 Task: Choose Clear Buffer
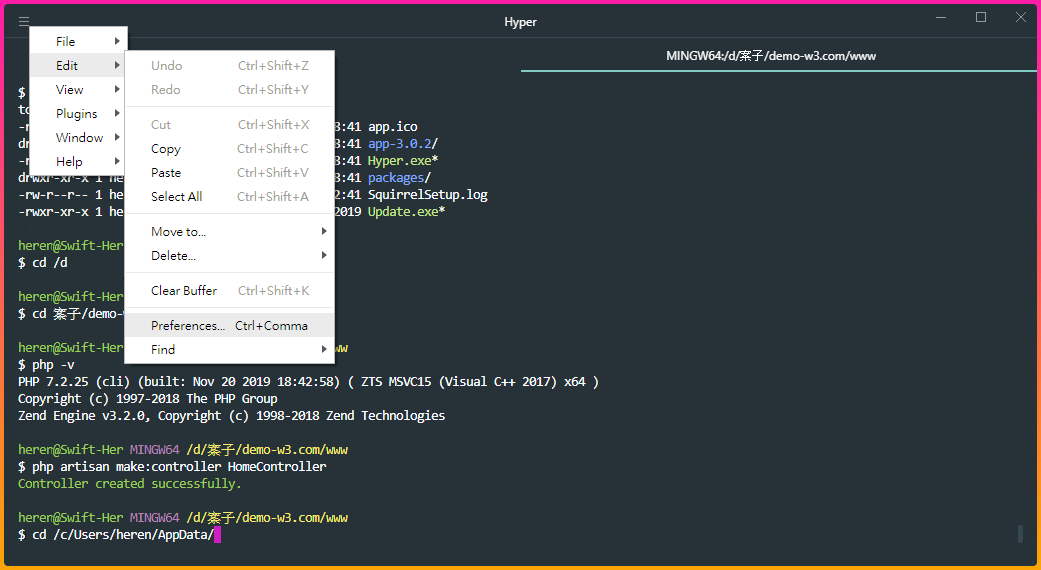point(230,291)
